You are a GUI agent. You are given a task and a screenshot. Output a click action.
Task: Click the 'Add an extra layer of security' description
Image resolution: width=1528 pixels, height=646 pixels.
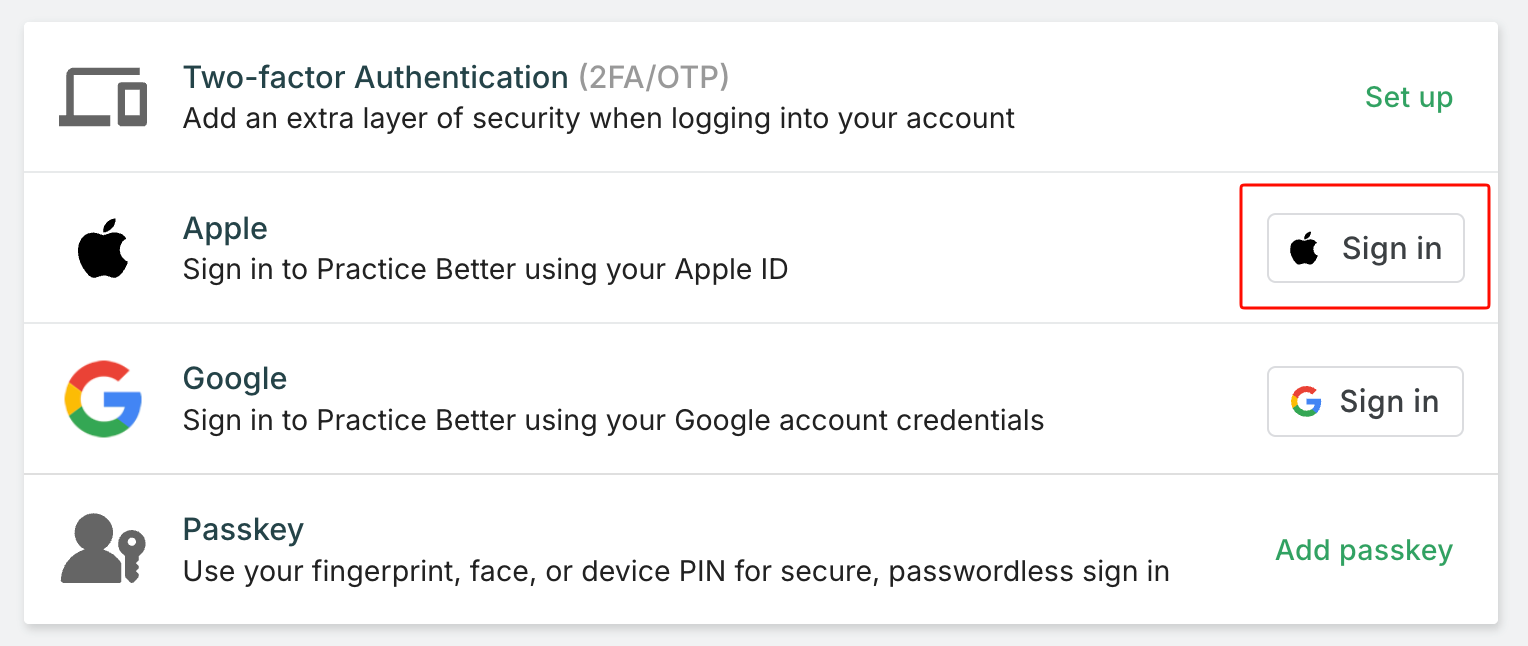598,119
